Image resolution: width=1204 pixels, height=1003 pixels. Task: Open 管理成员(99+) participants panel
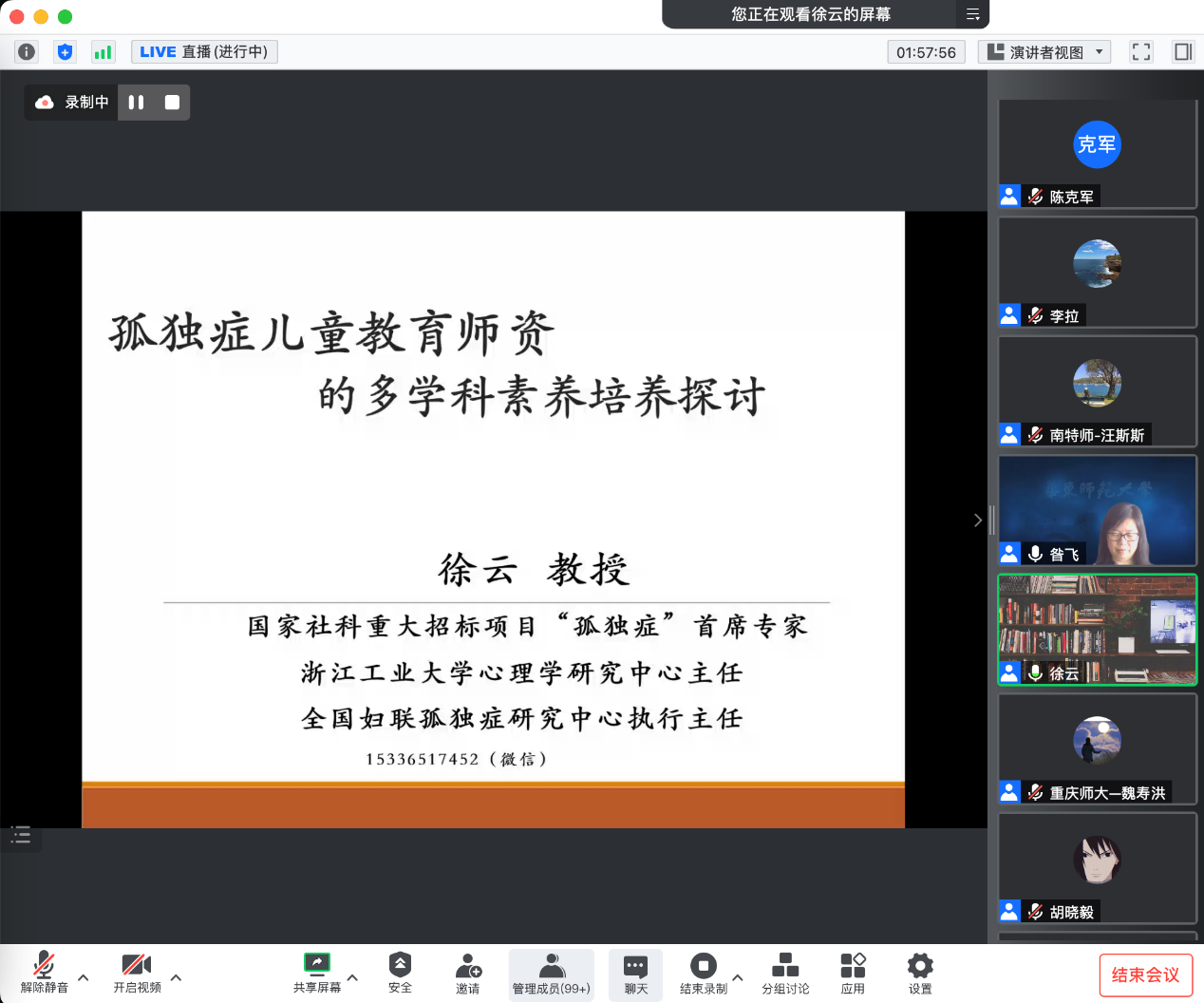coord(551,974)
